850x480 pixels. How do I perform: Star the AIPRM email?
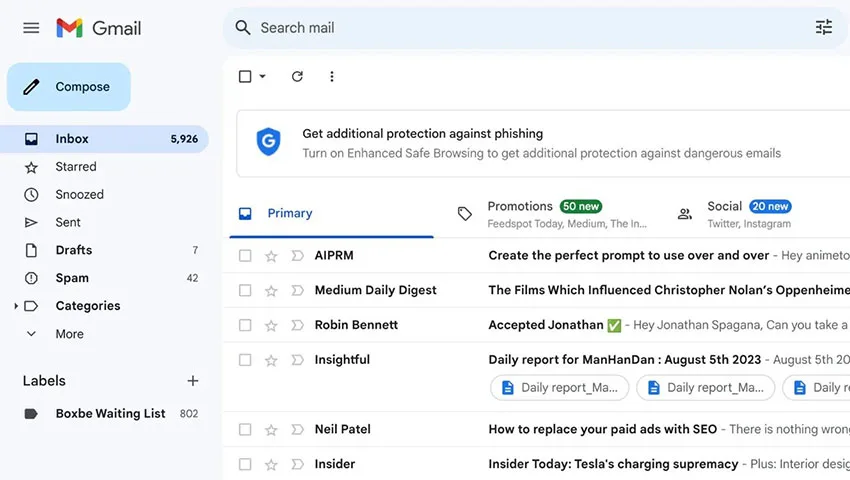pos(271,256)
